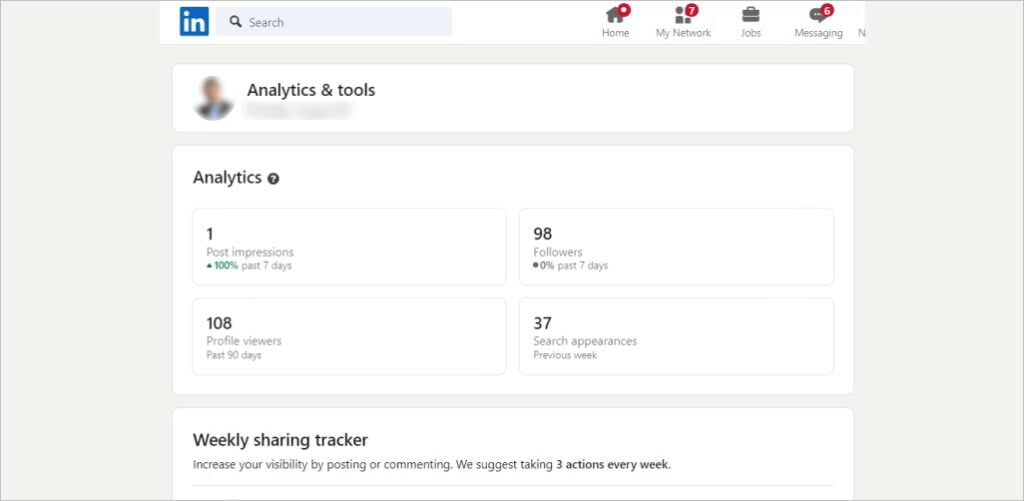The width and height of the screenshot is (1024, 501).
Task: Open the Followers analytics card
Action: tap(677, 247)
